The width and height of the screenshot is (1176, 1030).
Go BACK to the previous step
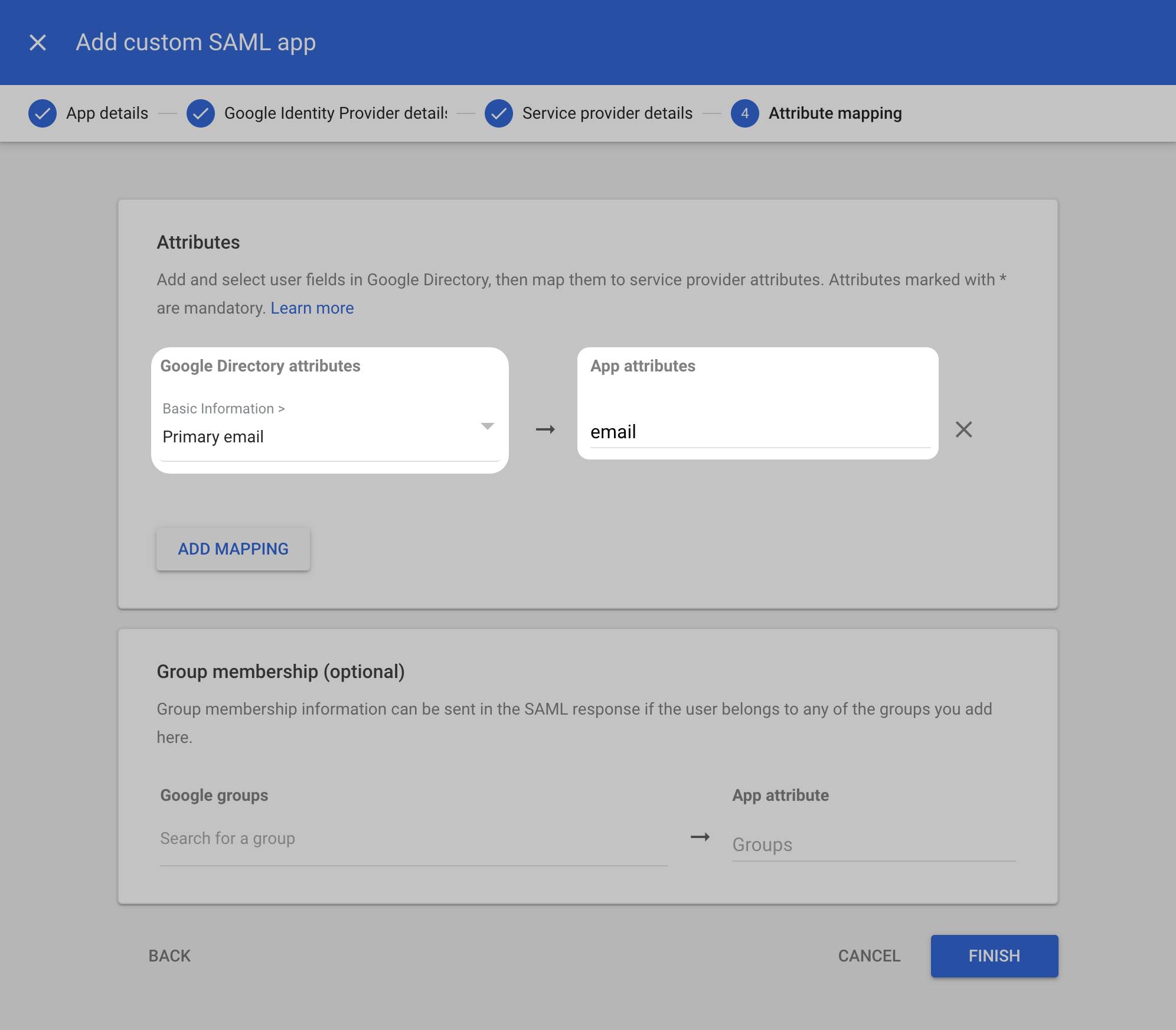point(170,956)
